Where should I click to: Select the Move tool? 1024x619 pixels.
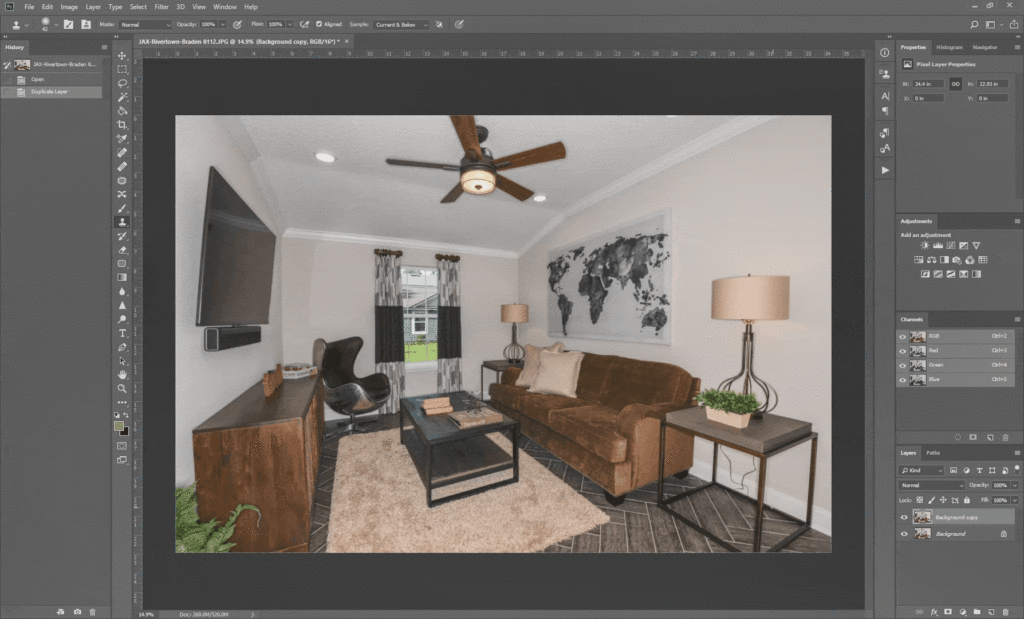point(122,56)
